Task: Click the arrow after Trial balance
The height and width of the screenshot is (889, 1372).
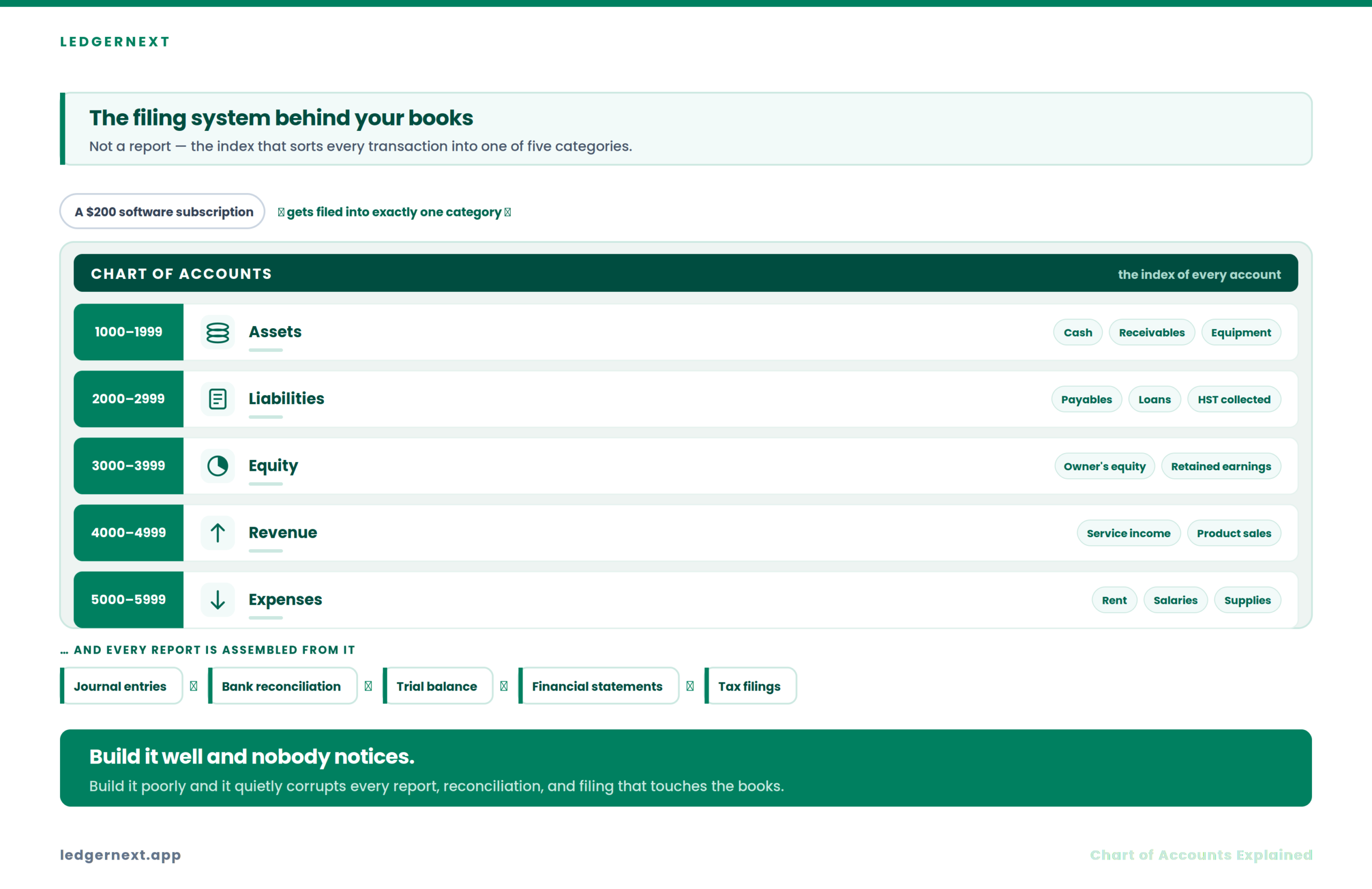Action: [x=504, y=686]
